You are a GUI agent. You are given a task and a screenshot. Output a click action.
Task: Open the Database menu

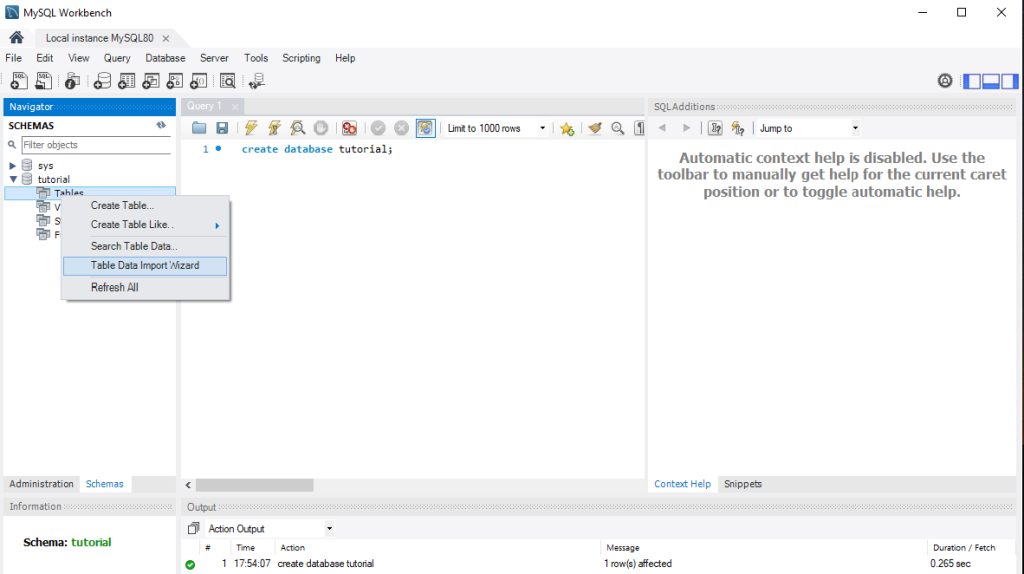point(165,58)
